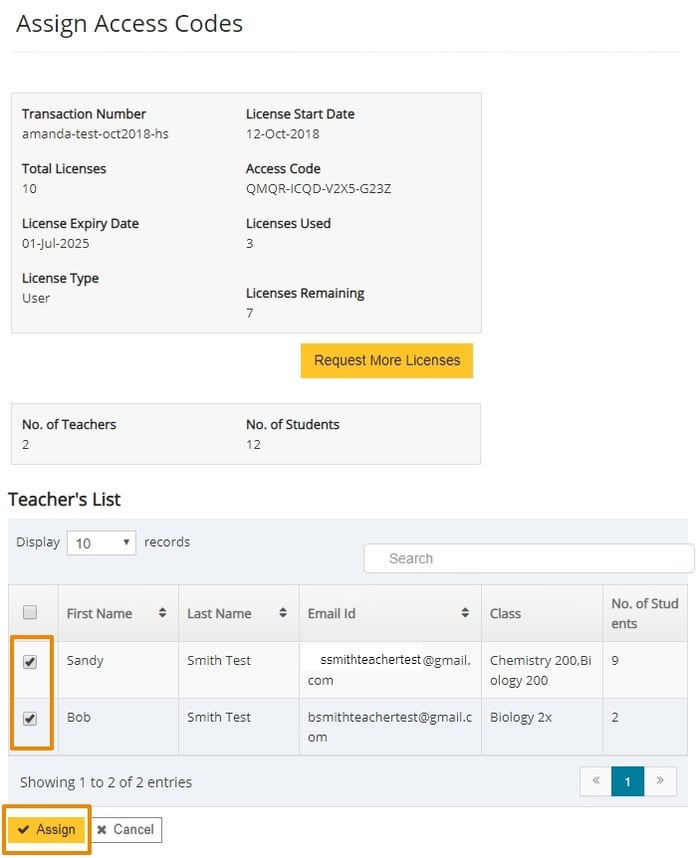Image resolution: width=700 pixels, height=858 pixels.
Task: Click Bob's email address cell
Action: (389, 727)
